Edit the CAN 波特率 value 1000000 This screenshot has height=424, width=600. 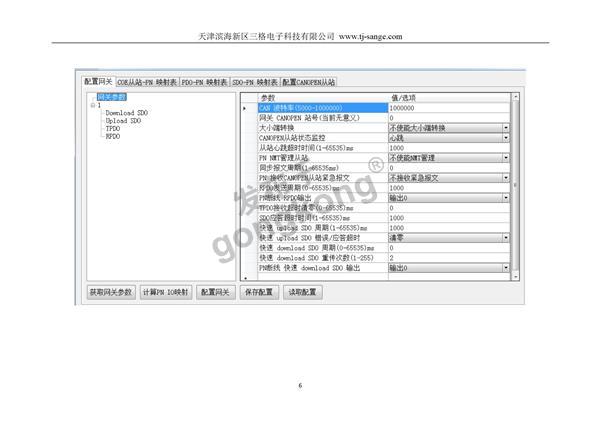tap(449, 108)
